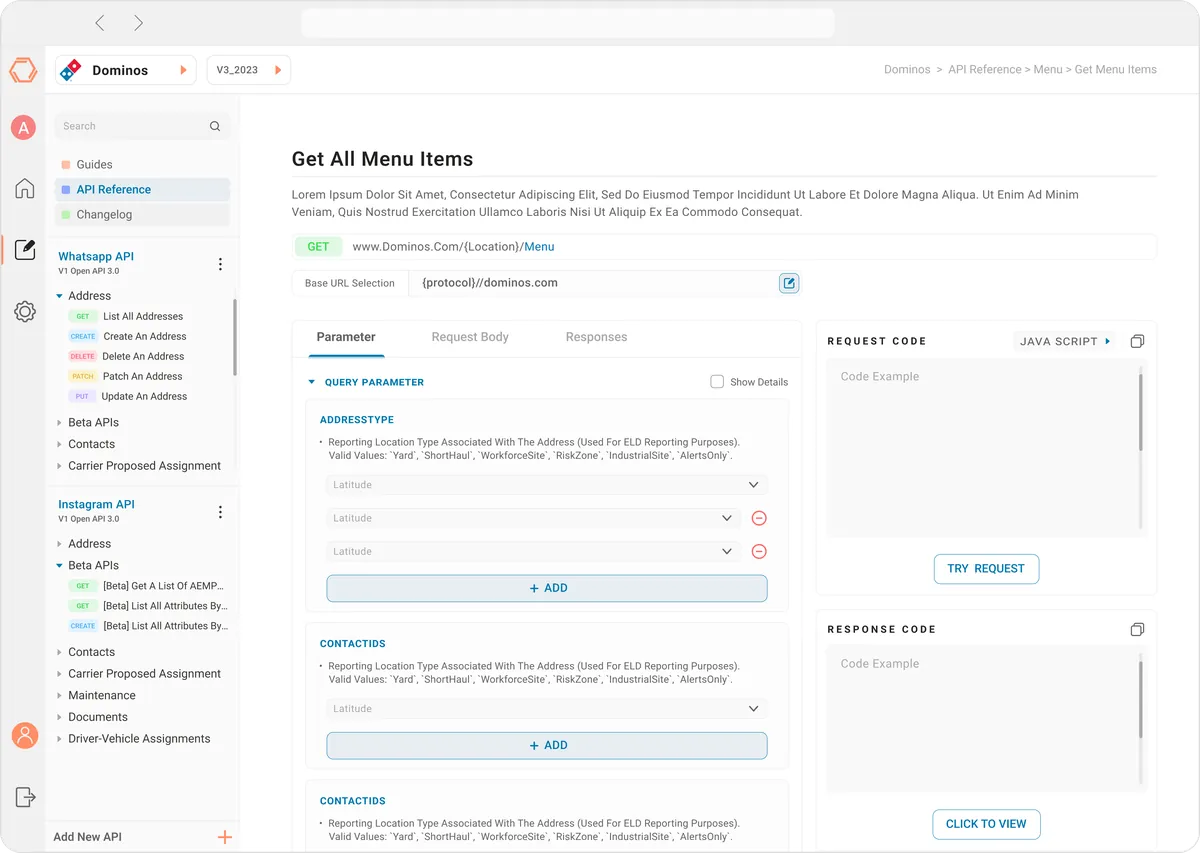Copy the Request Code snippet
Viewport: 1200px width, 853px height.
pos(1137,342)
